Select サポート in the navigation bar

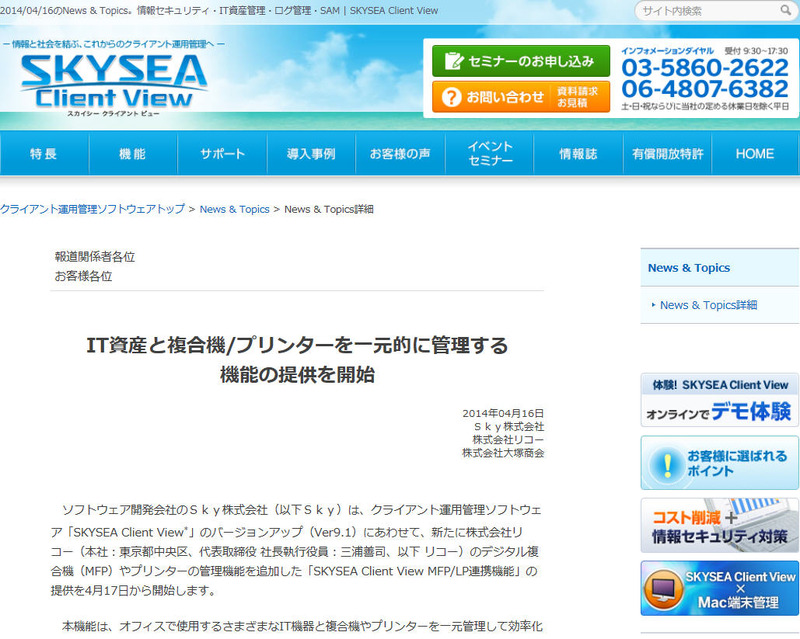click(222, 154)
